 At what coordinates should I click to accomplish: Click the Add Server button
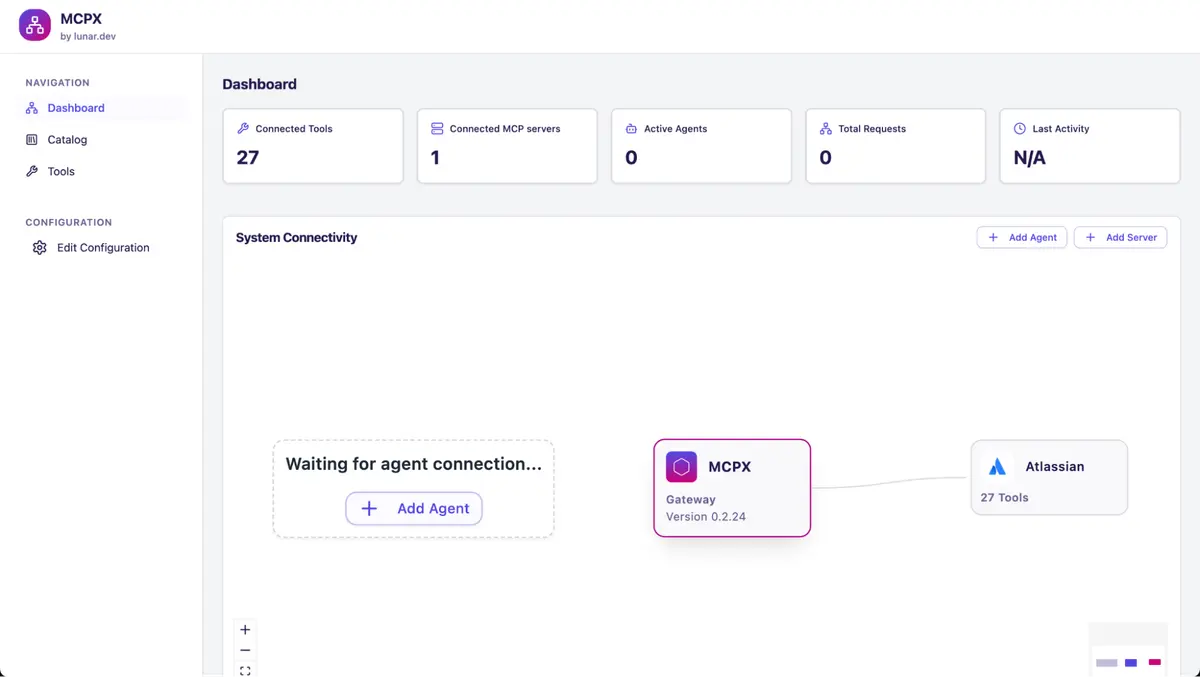[1120, 237]
